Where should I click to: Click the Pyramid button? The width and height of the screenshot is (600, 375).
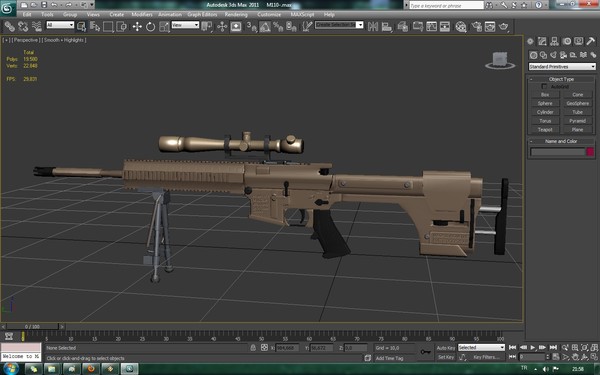point(577,121)
